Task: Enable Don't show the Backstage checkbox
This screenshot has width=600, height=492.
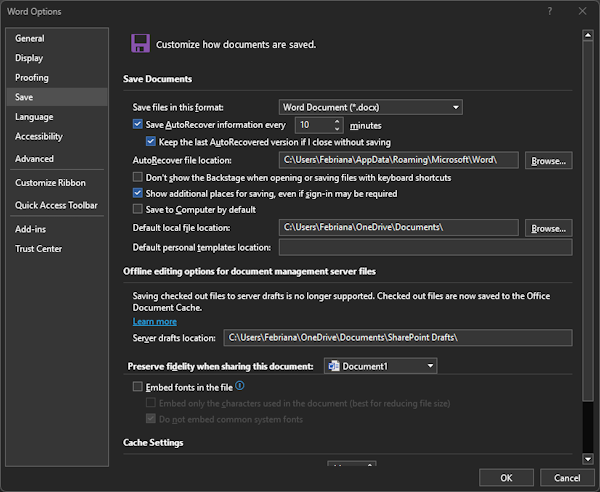Action: tap(137, 177)
